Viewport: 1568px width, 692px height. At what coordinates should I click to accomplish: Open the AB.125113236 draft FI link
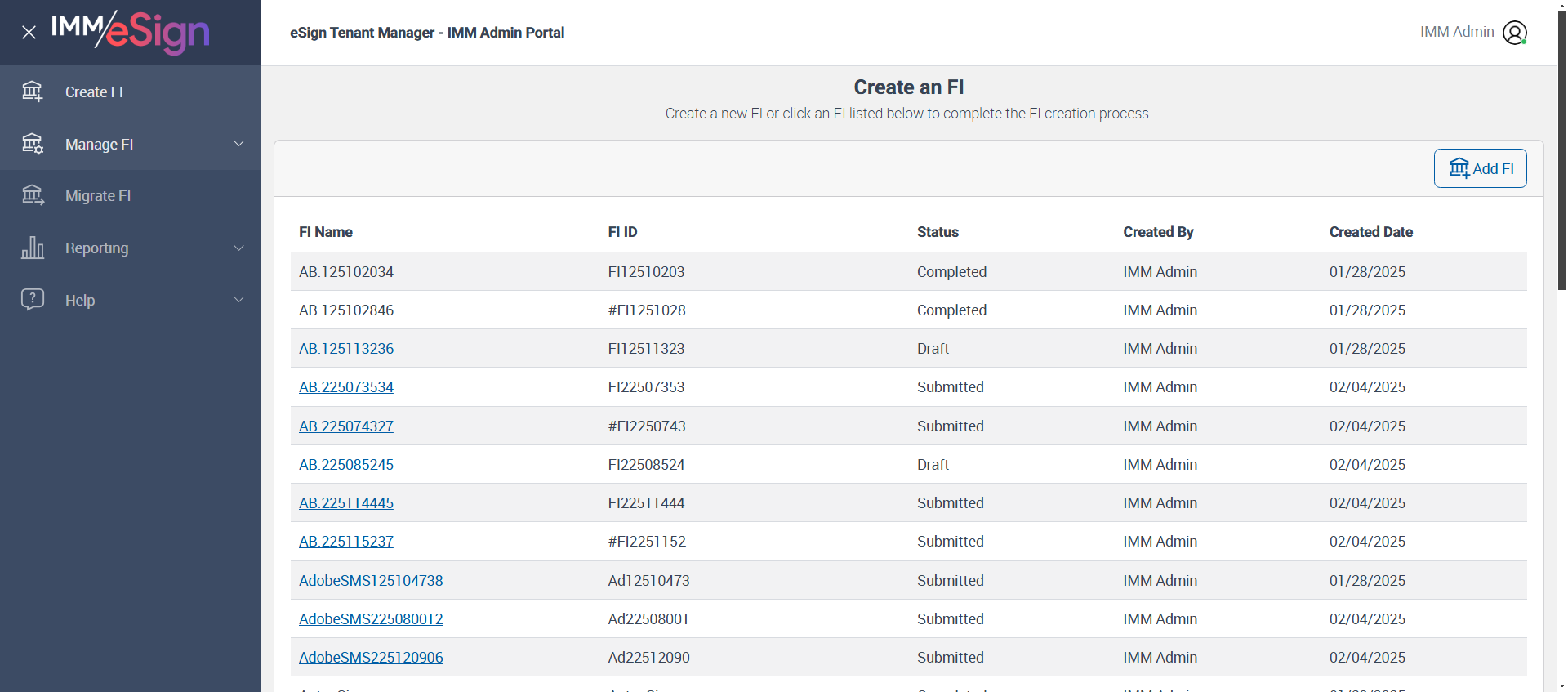(346, 349)
